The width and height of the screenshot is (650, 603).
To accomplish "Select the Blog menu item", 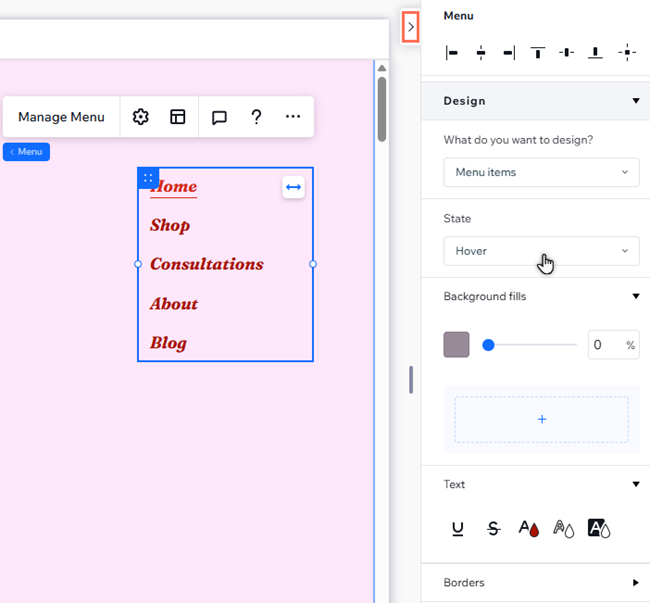I will click(x=168, y=343).
